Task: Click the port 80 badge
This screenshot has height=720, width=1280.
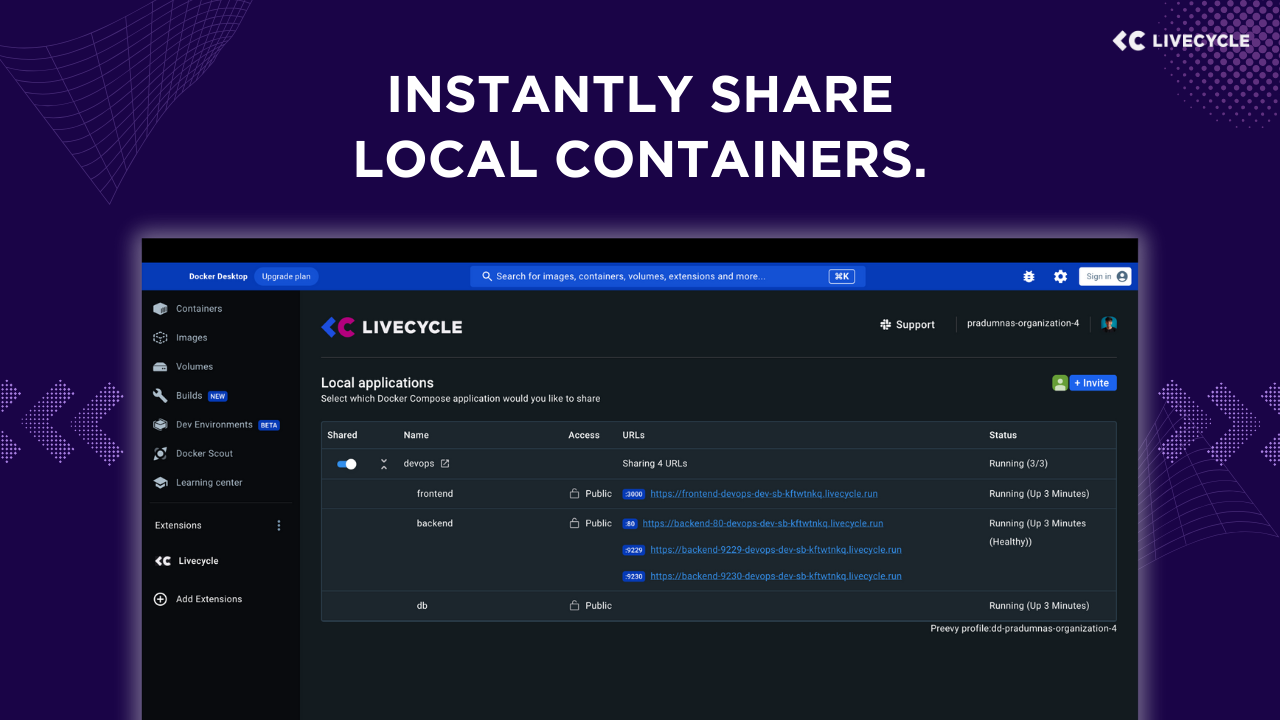Action: [x=630, y=523]
